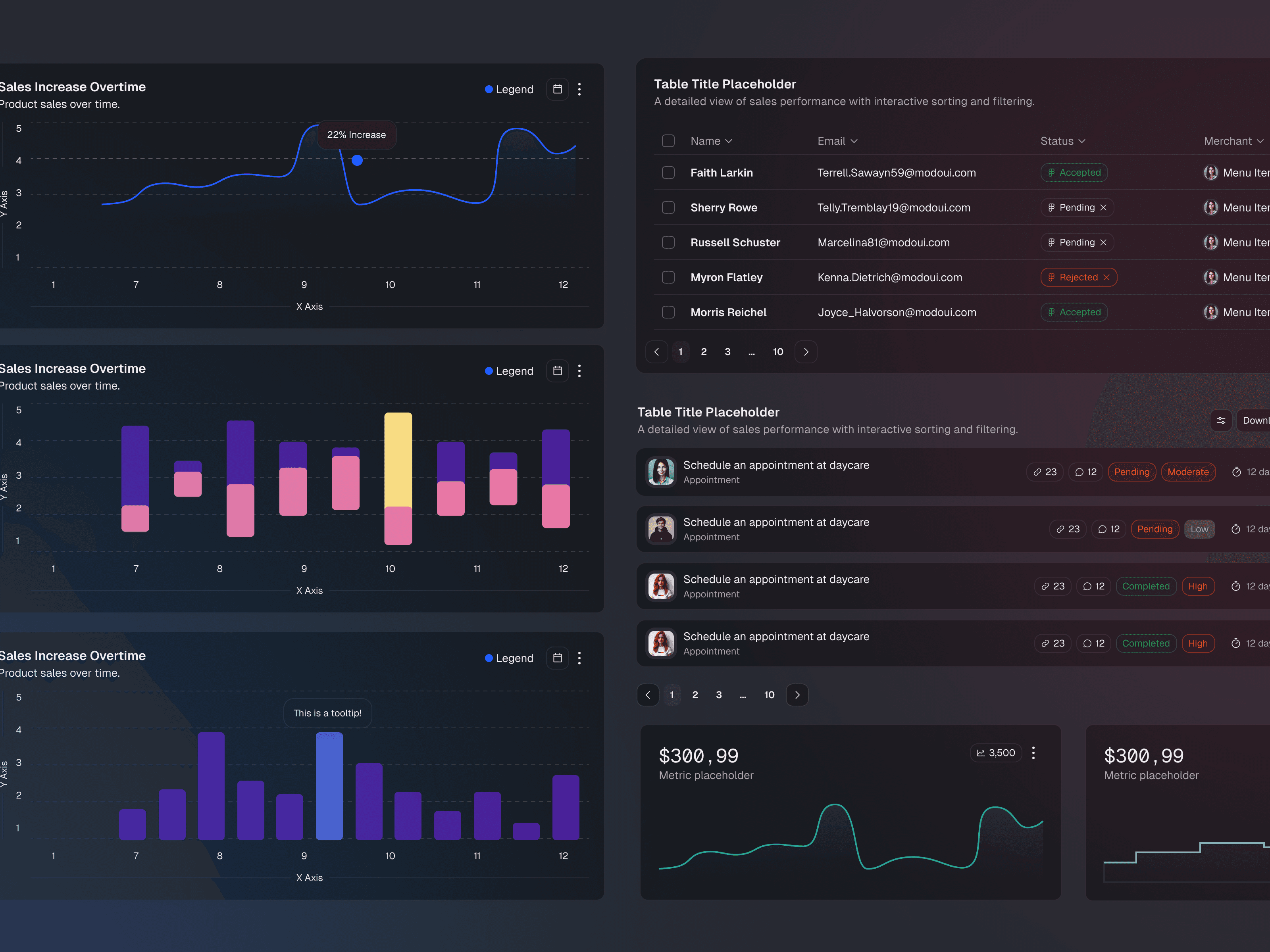Click Morris Reichel's Accepted status badge

coord(1074,312)
